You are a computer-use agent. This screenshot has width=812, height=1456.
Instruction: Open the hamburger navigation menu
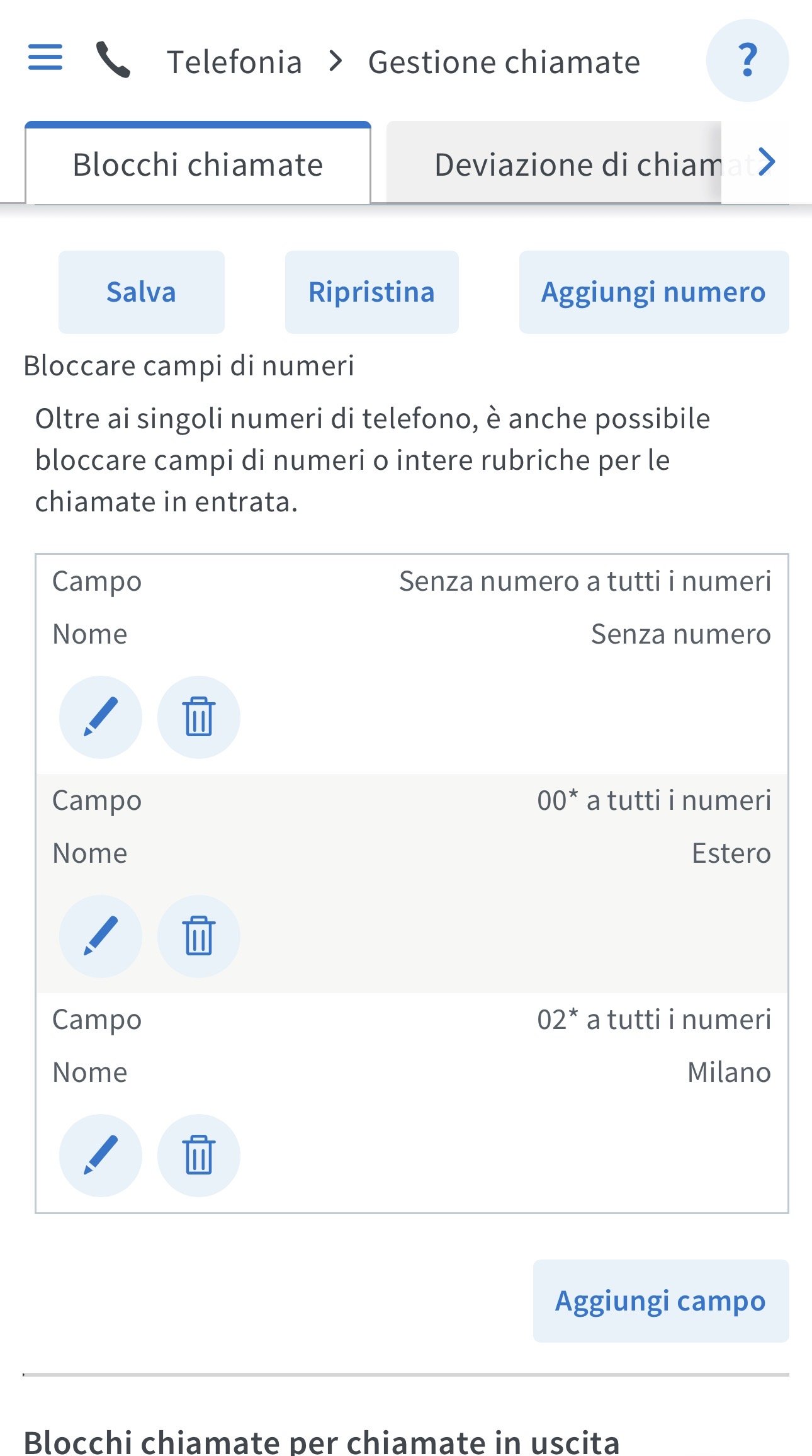[45, 57]
